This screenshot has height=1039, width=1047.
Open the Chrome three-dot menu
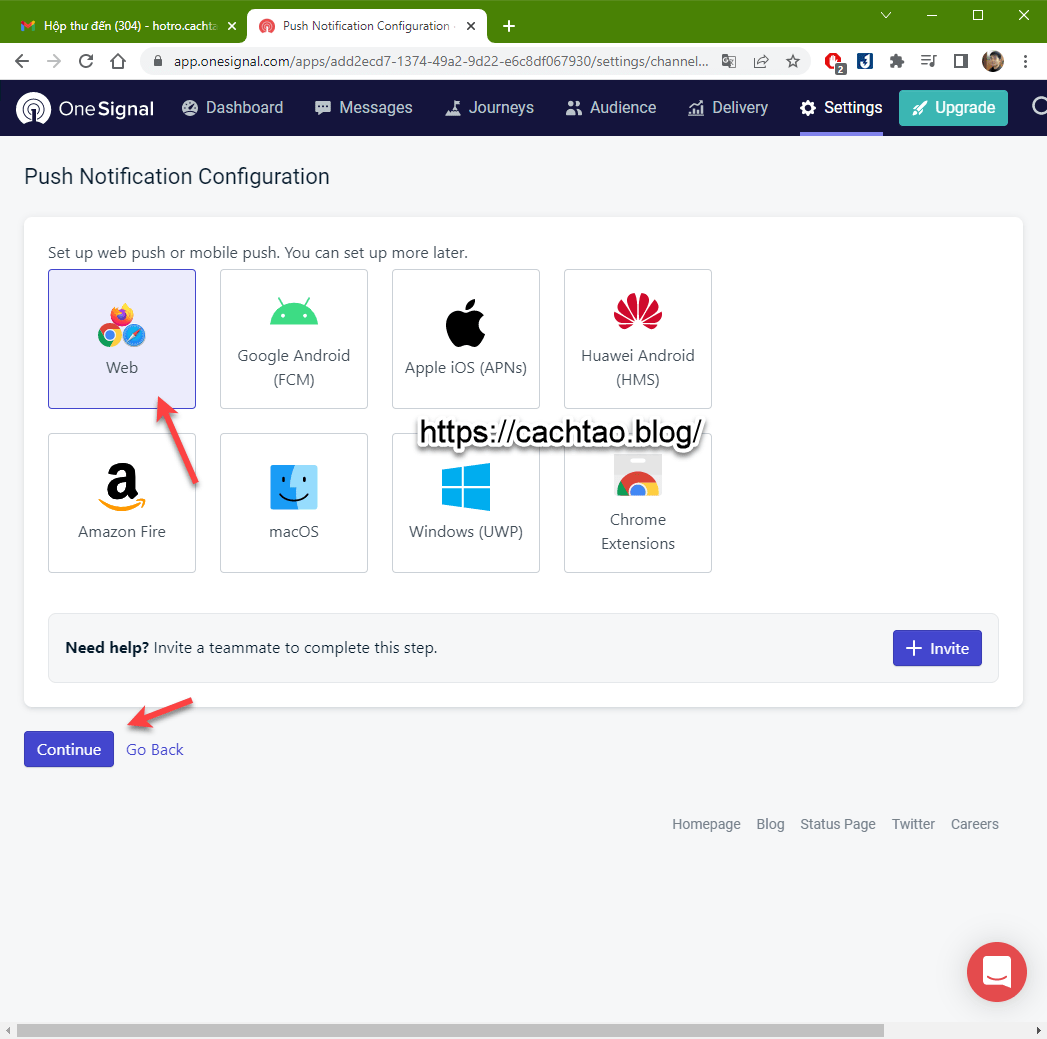(1025, 61)
